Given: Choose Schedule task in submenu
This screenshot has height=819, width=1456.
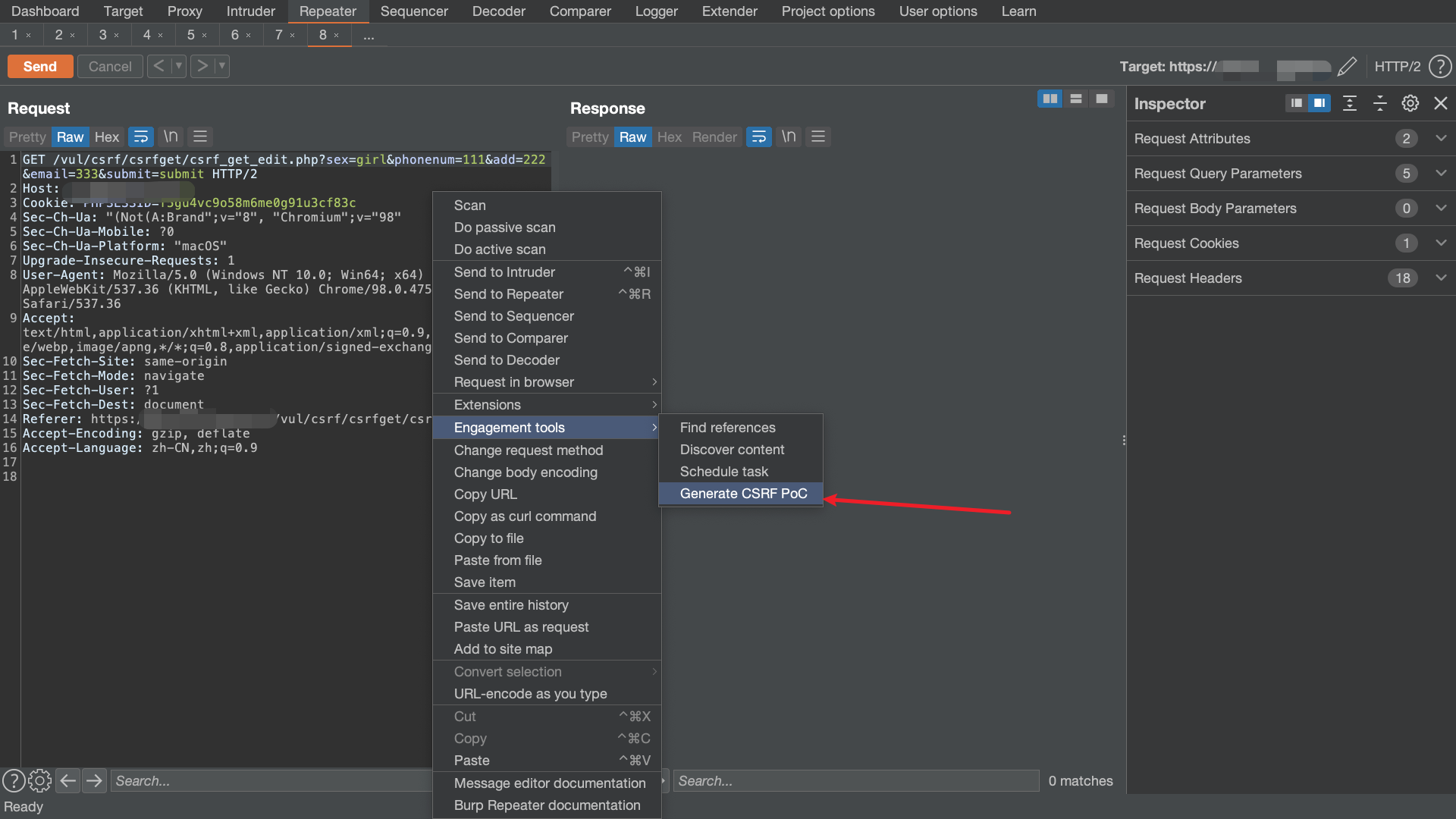Looking at the screenshot, I should pos(741,472).
